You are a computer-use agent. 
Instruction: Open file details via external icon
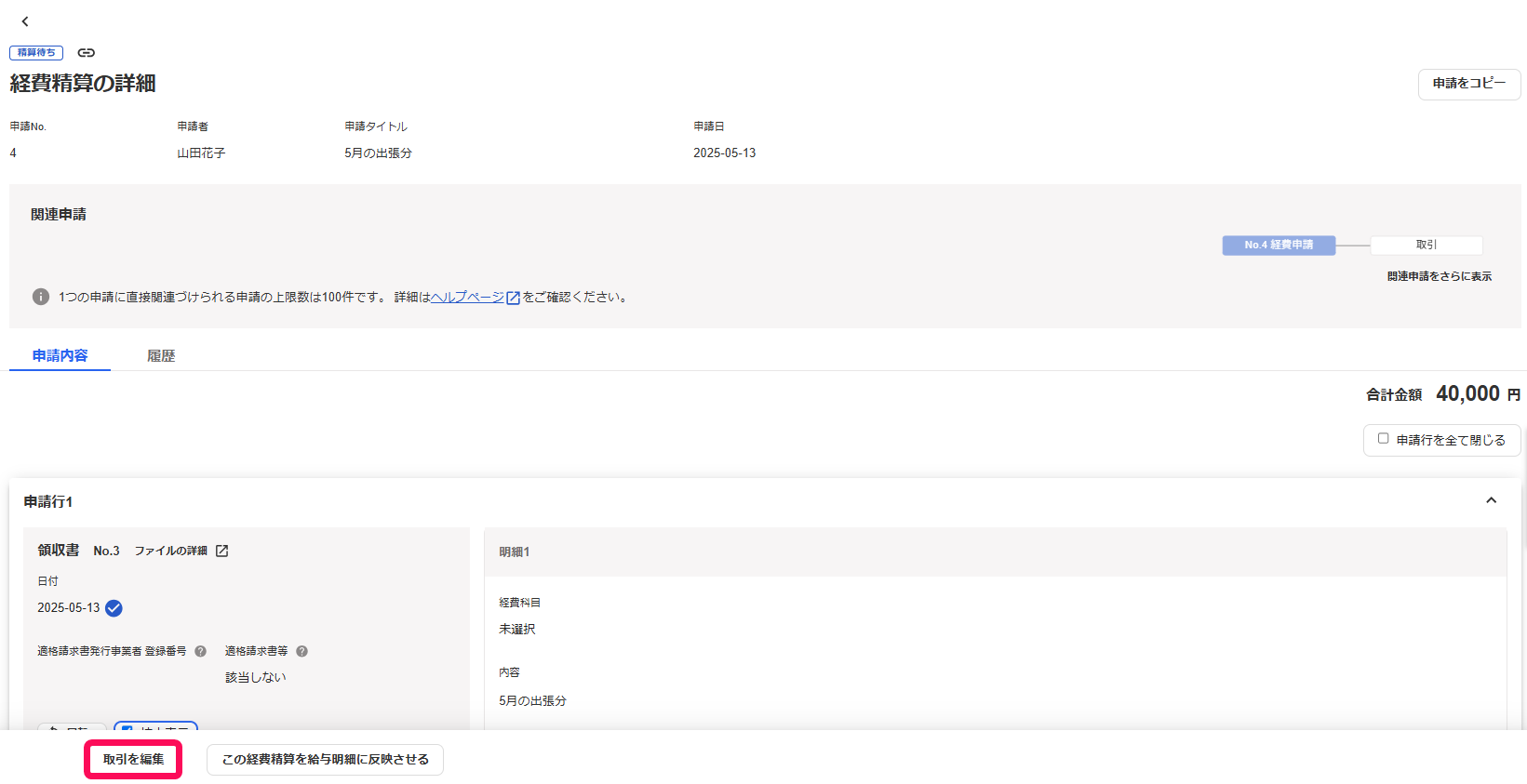tap(221, 551)
